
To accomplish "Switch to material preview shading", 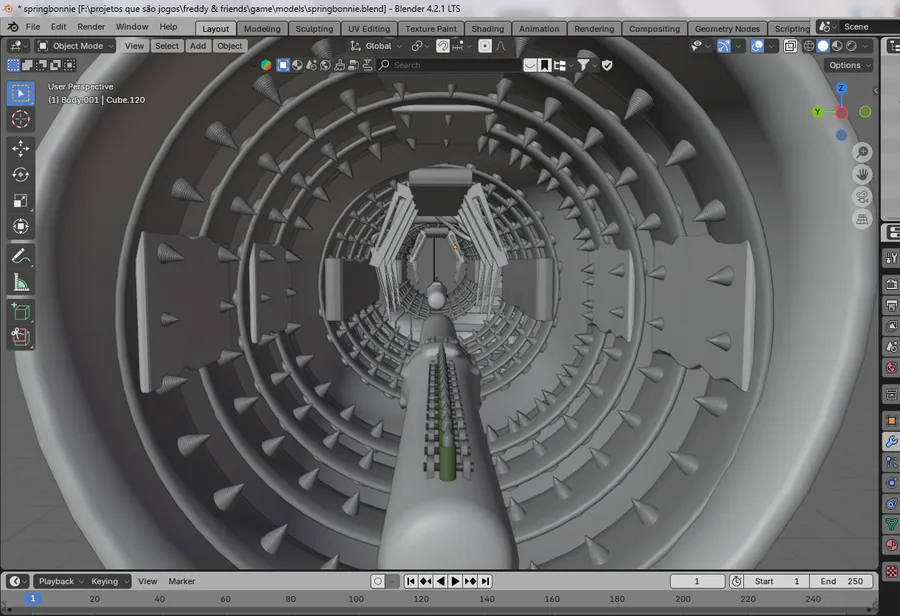I will (837, 46).
